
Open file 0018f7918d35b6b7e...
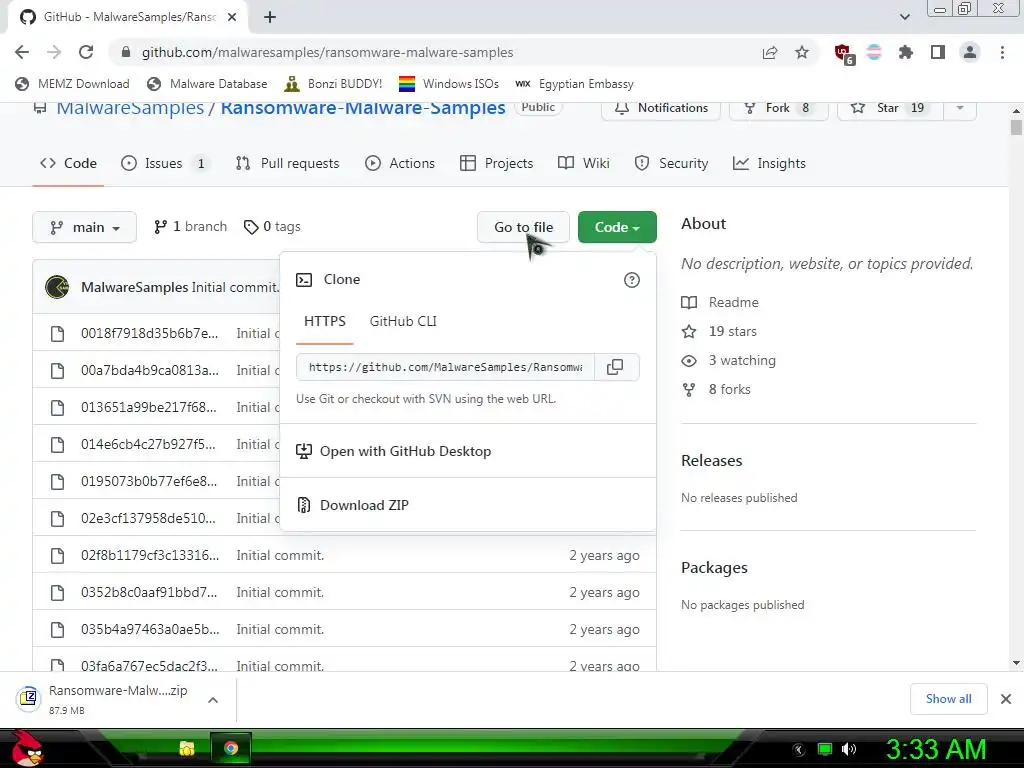click(150, 333)
